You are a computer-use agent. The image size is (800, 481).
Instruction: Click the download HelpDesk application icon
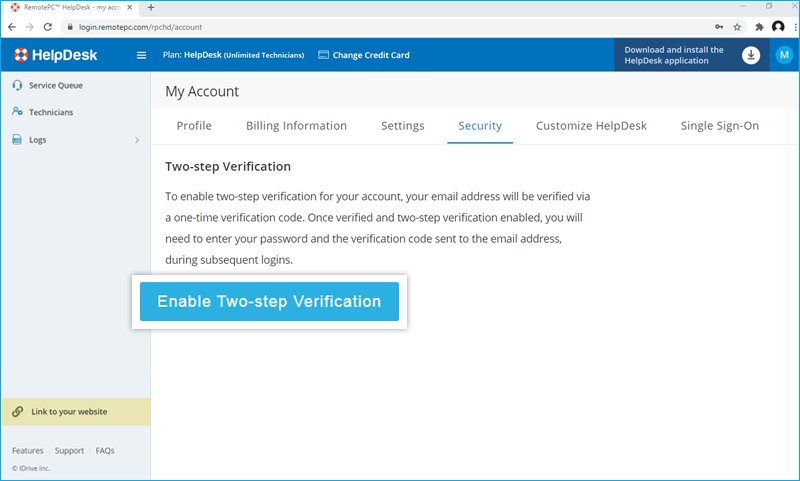(751, 55)
